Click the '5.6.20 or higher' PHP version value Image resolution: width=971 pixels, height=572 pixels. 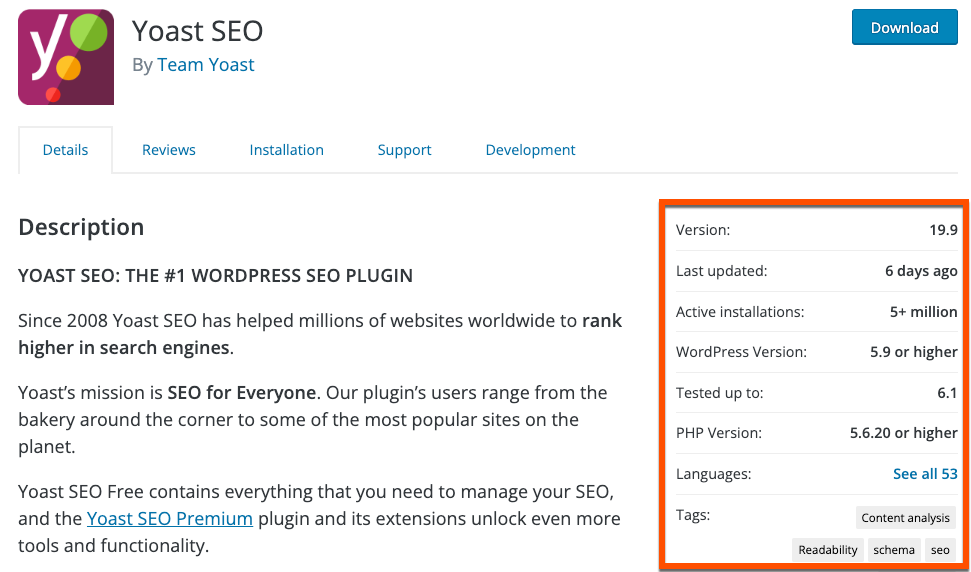coord(904,433)
